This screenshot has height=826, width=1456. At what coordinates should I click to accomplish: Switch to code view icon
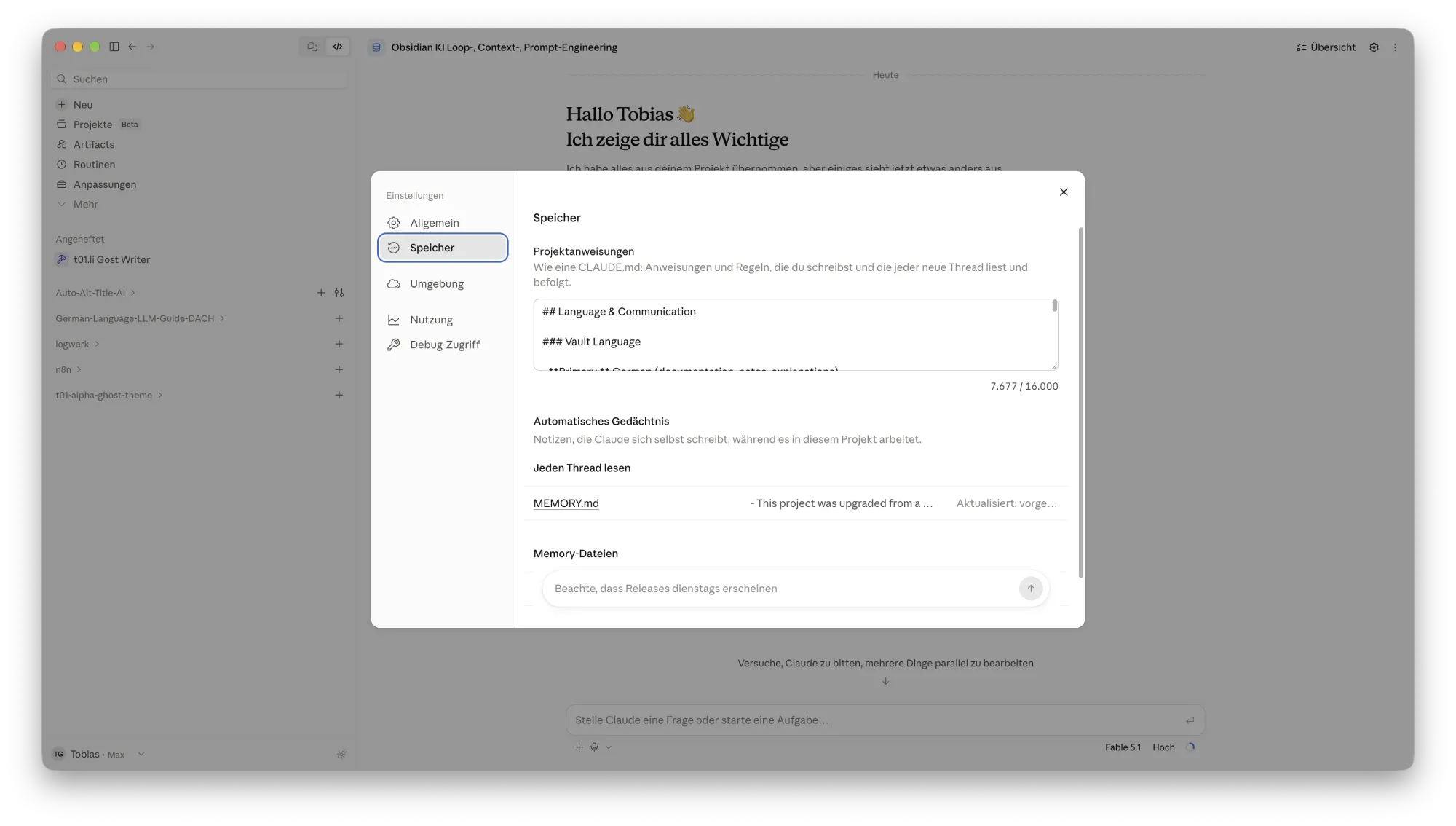(338, 47)
